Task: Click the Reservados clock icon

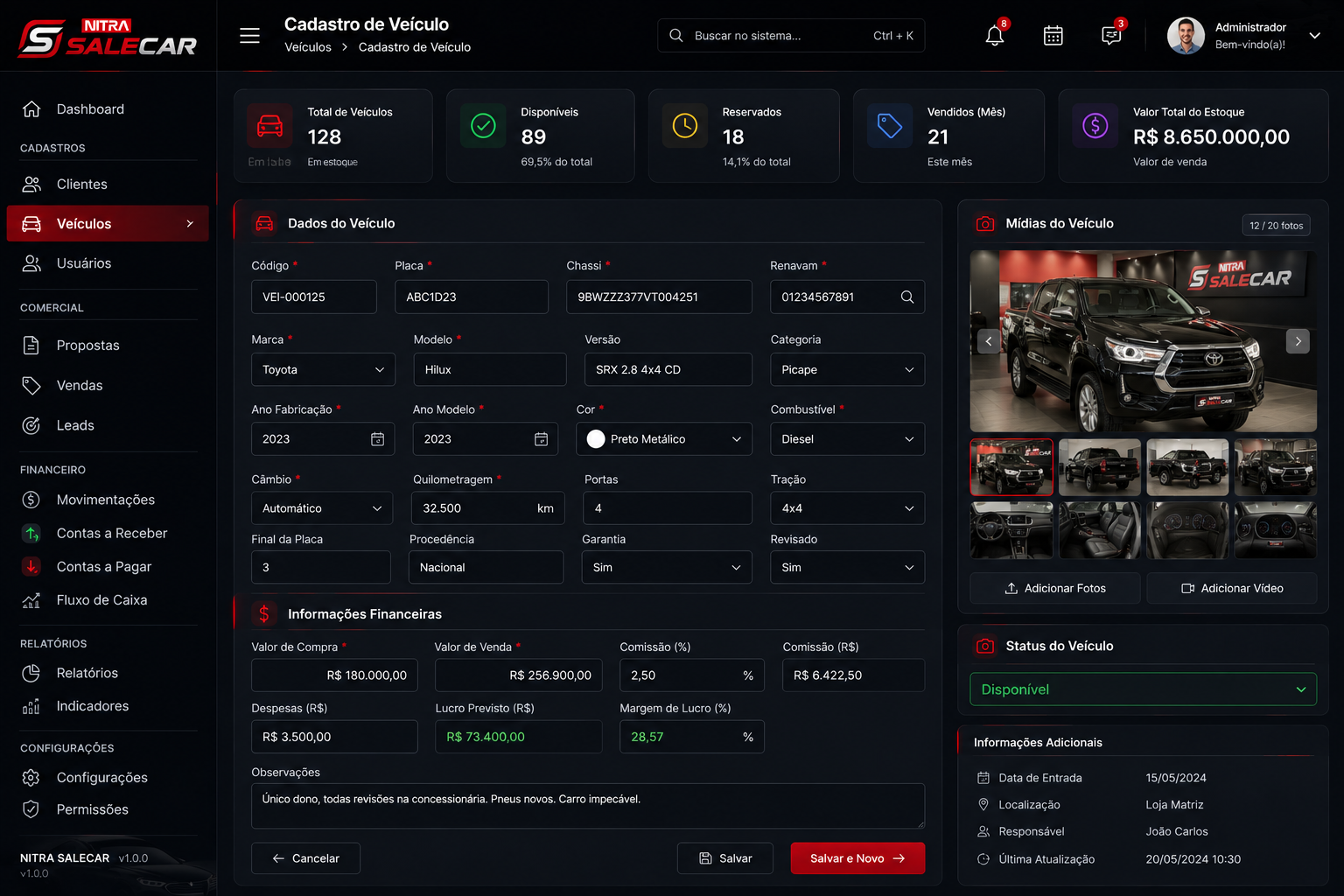Action: (x=685, y=126)
